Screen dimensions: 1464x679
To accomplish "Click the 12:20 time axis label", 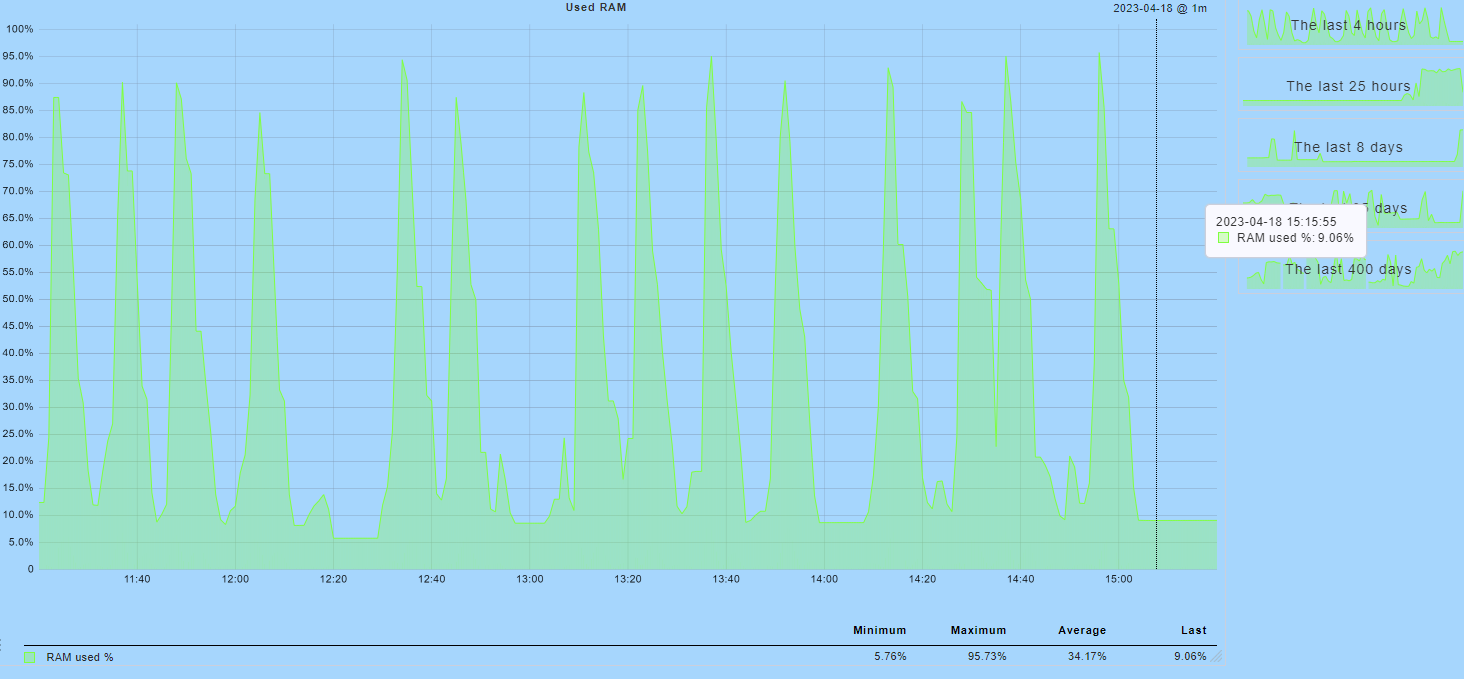I will tap(333, 579).
